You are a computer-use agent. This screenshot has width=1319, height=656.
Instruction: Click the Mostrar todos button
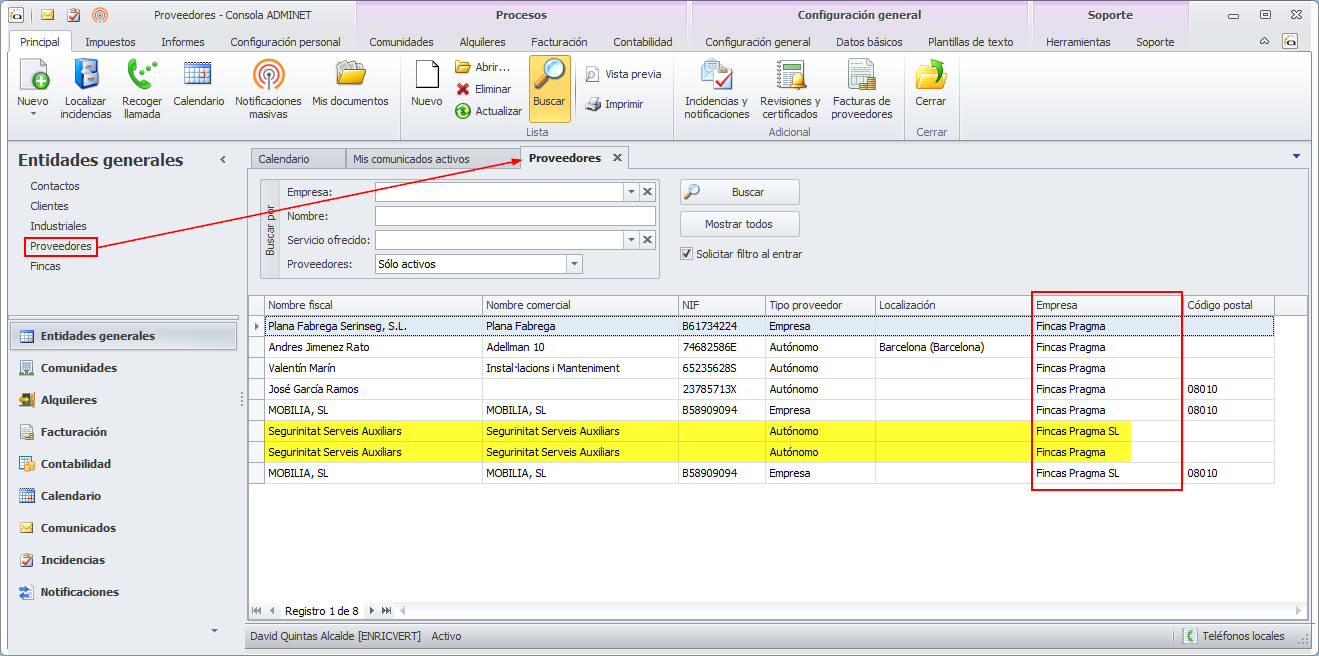(x=739, y=224)
